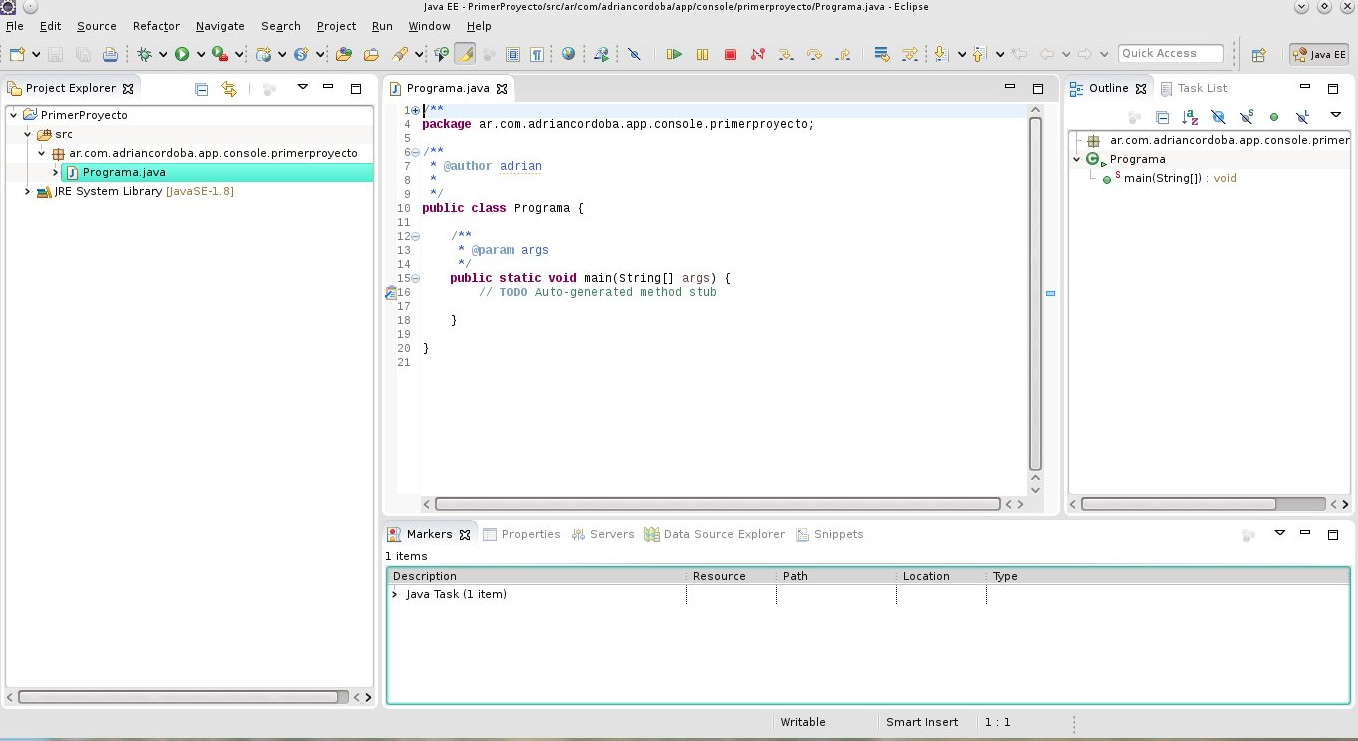1358x741 pixels.
Task: Click the editor horizontal scrollbar
Action: [718, 504]
